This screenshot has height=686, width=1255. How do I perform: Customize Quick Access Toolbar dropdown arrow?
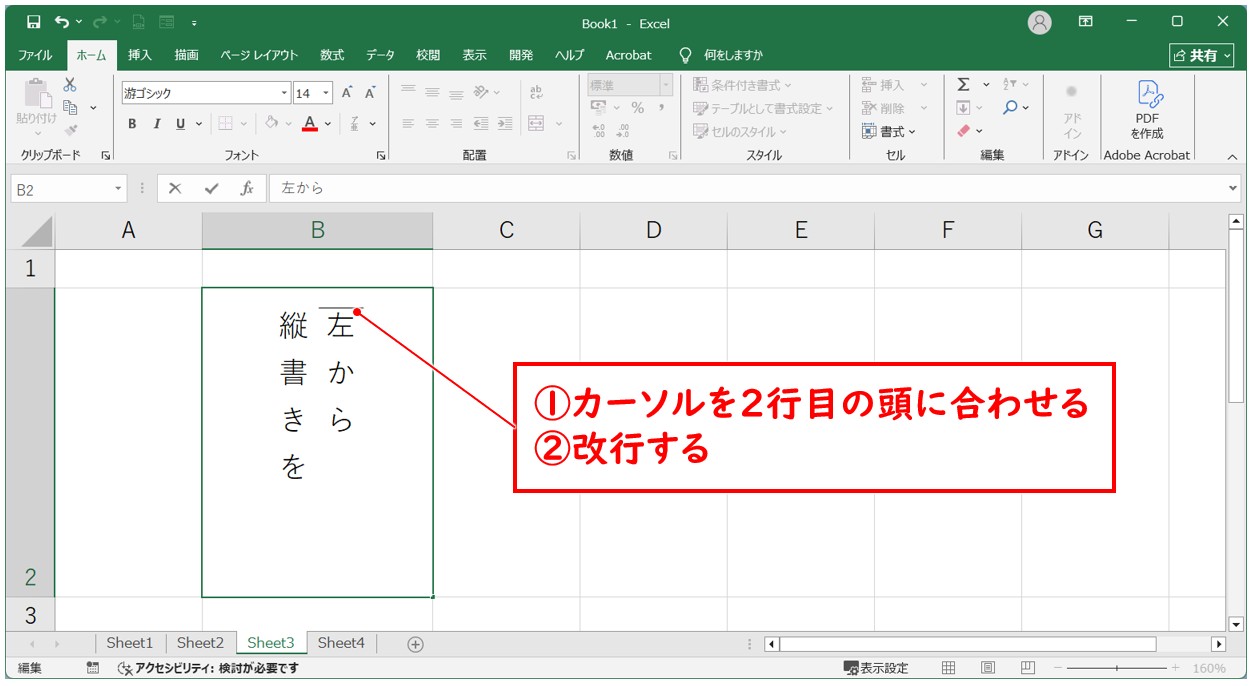[x=193, y=22]
